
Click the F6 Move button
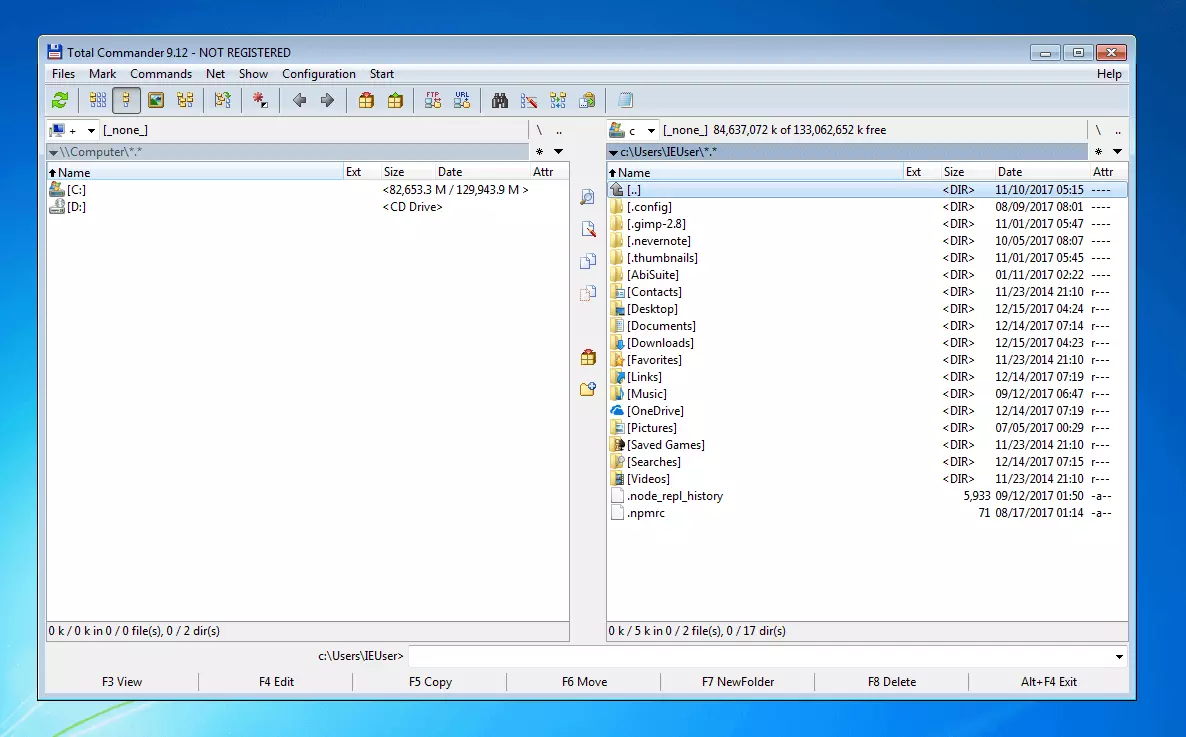click(584, 682)
